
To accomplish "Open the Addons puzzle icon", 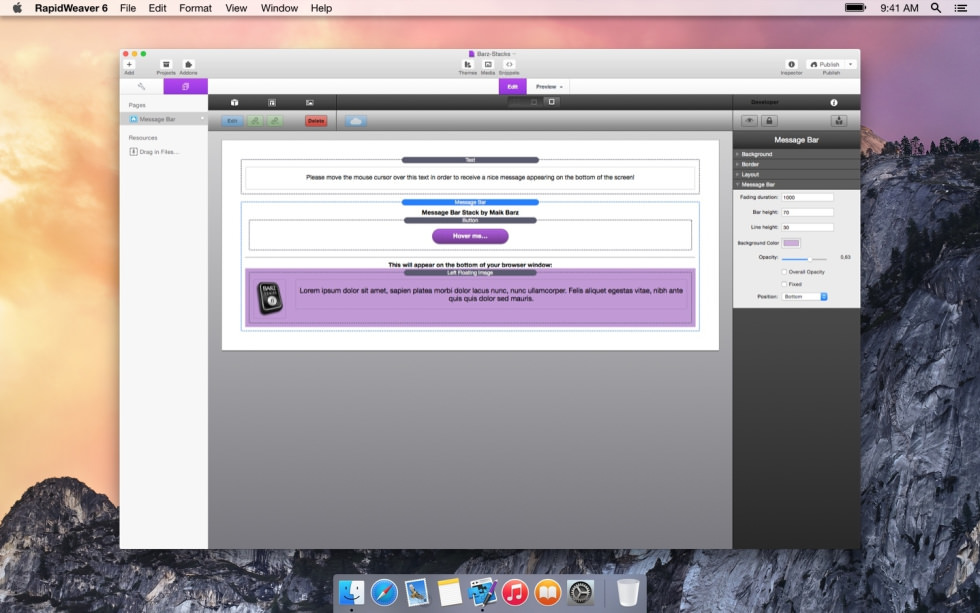I will [x=188, y=64].
